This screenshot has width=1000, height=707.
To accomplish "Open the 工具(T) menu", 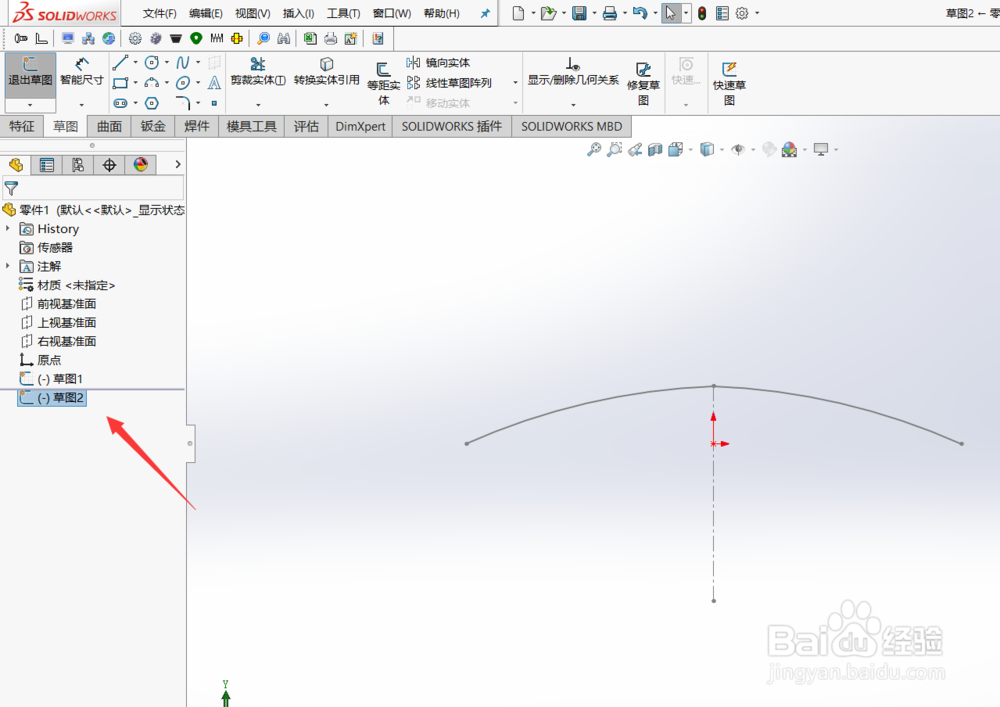I will pos(343,13).
